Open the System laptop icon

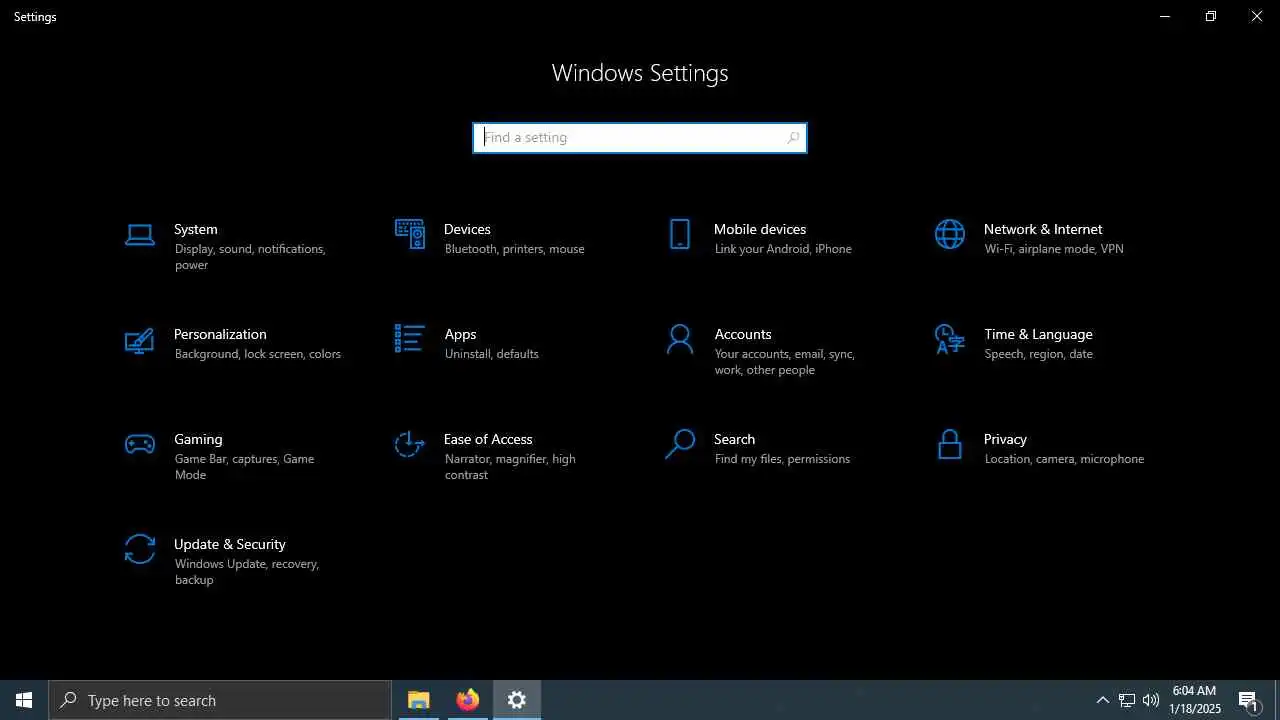(x=140, y=235)
